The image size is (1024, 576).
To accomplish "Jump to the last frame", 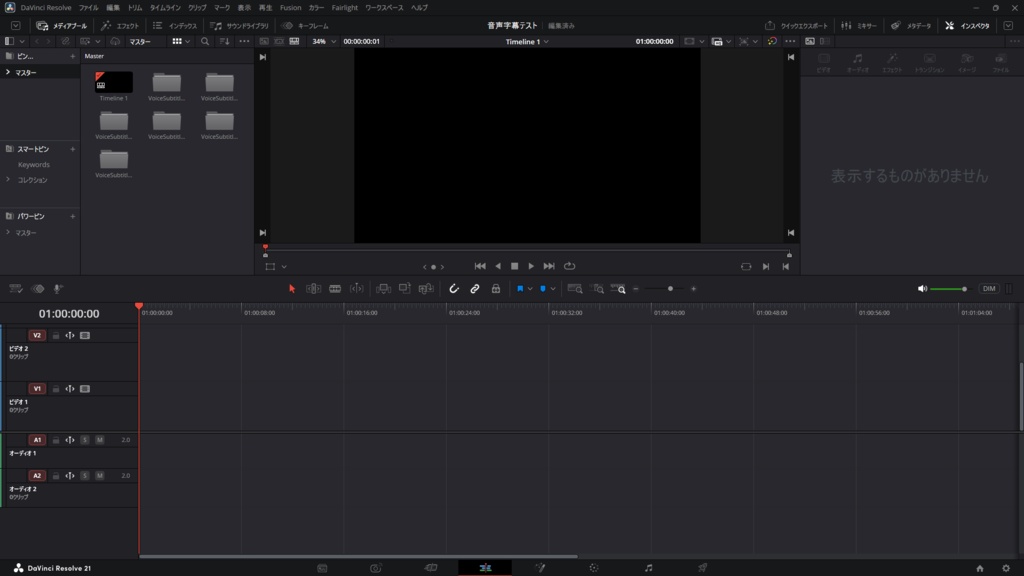I will [549, 266].
